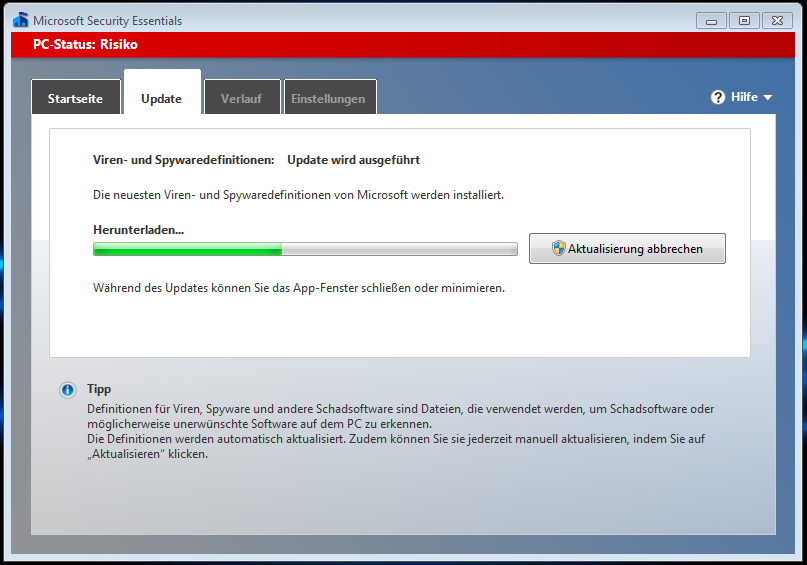Viewport: 807px width, 565px height.
Task: Click the shield icon on the cancel button
Action: [x=558, y=248]
